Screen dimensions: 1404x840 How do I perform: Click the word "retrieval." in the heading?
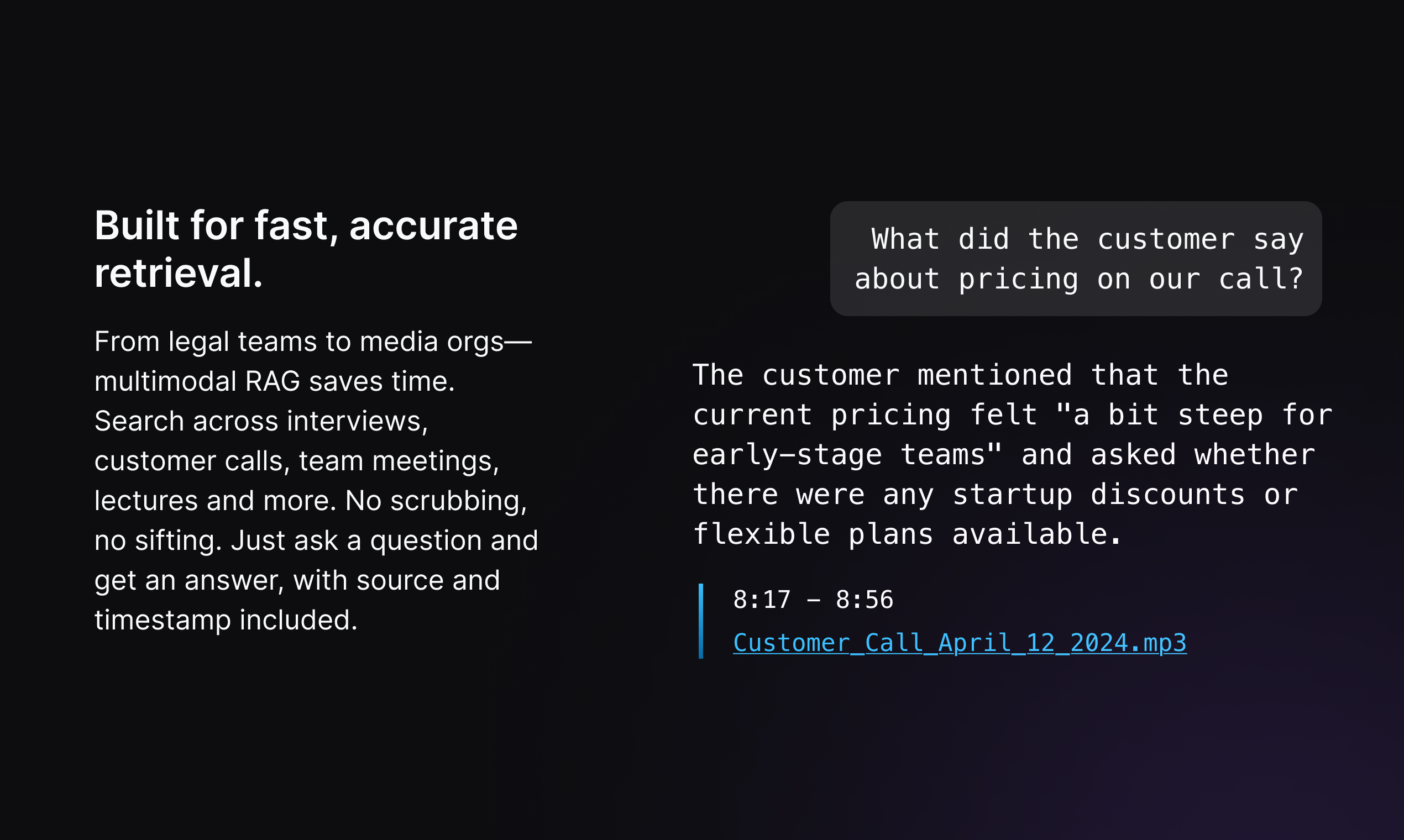[179, 274]
